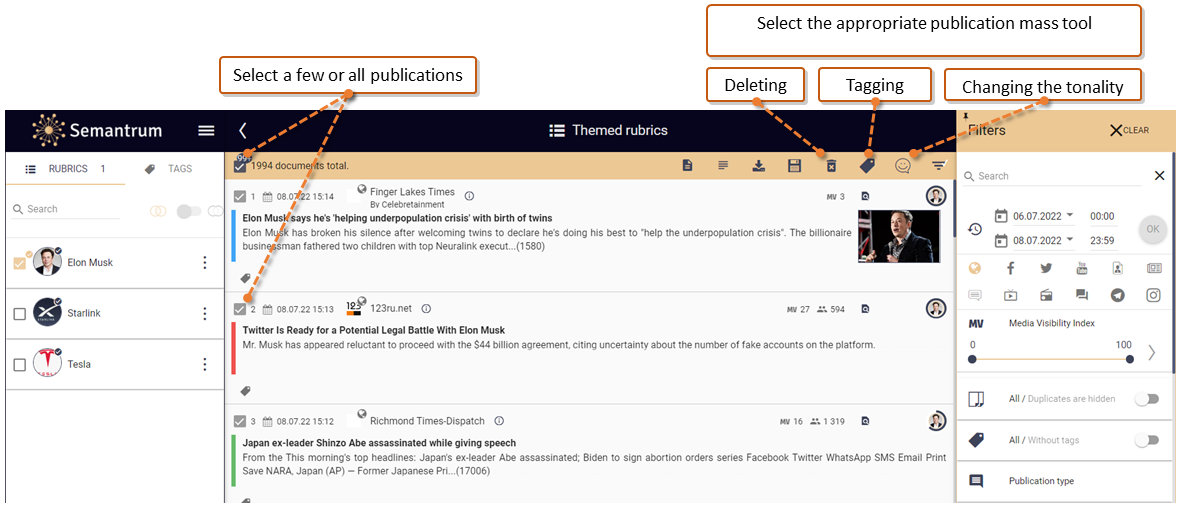
Task: Expand Media Visibility Index arrow
Action: click(x=1152, y=352)
